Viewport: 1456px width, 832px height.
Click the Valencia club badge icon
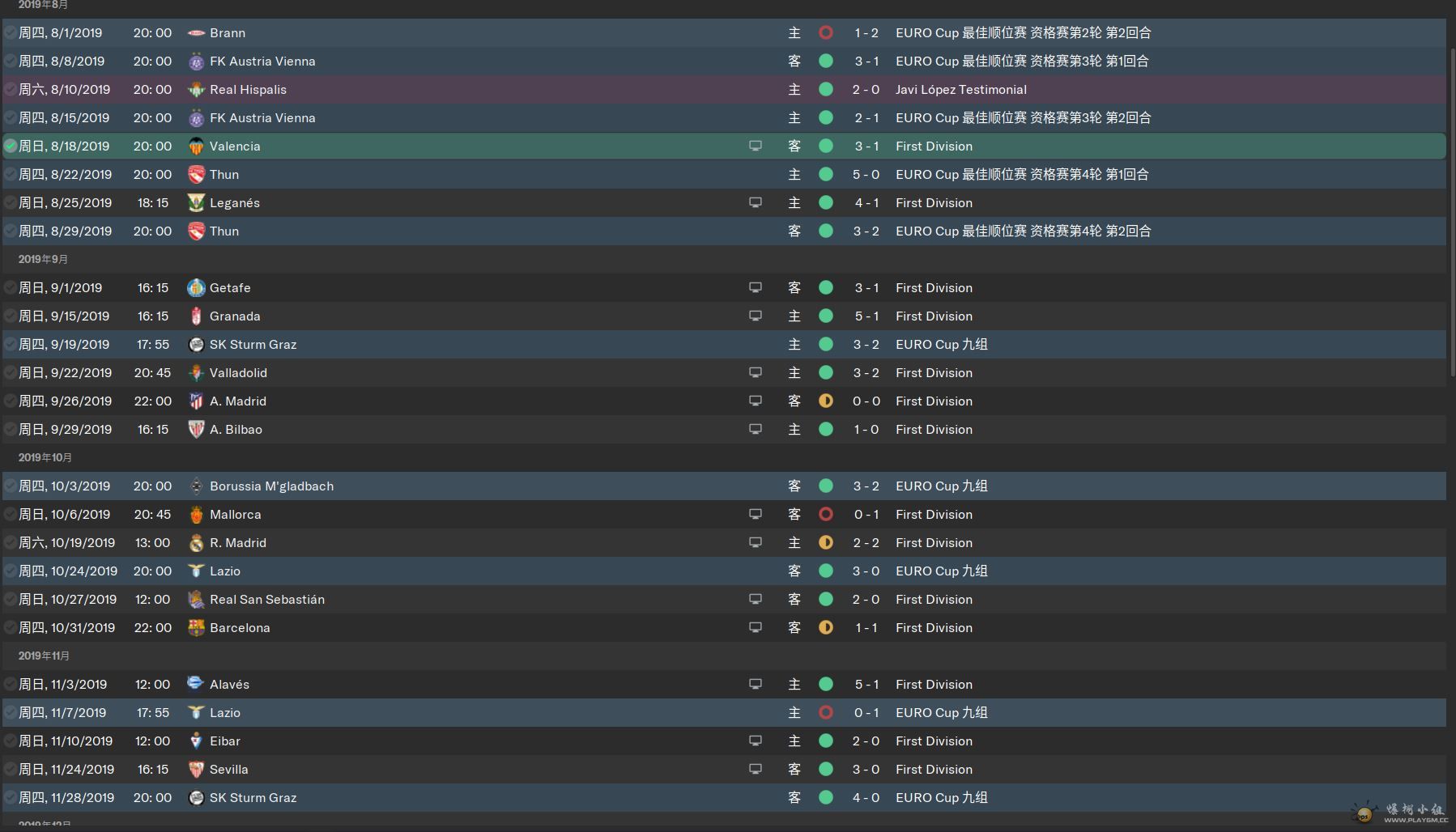coord(196,146)
